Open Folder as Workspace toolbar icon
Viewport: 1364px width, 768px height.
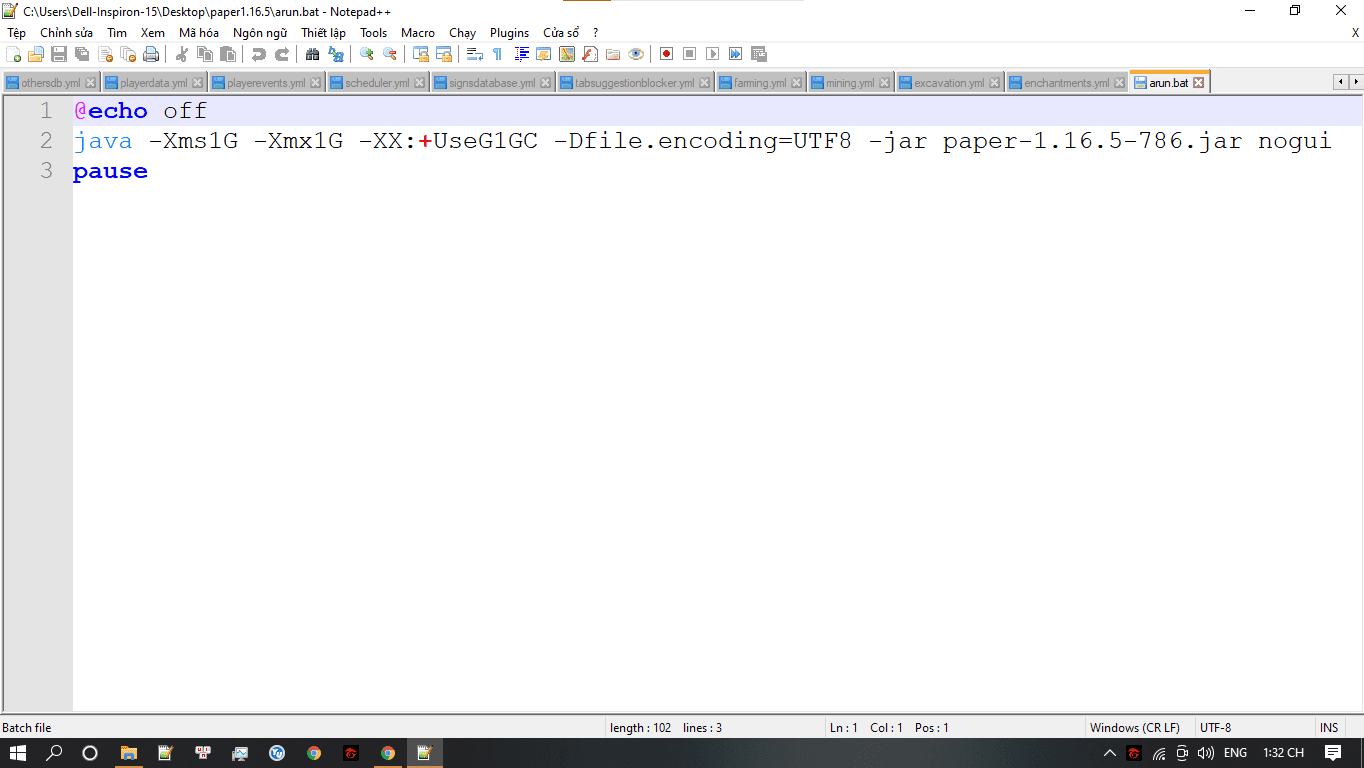point(613,54)
